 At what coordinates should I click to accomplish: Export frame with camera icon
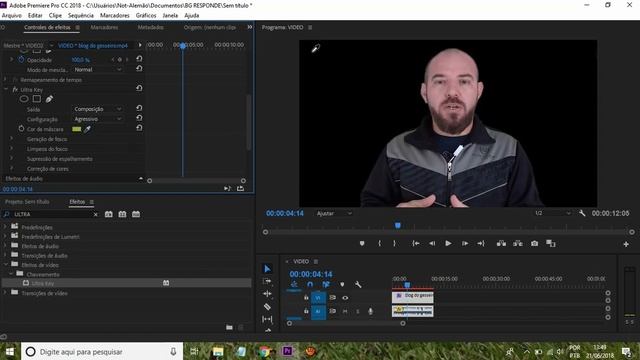point(534,243)
